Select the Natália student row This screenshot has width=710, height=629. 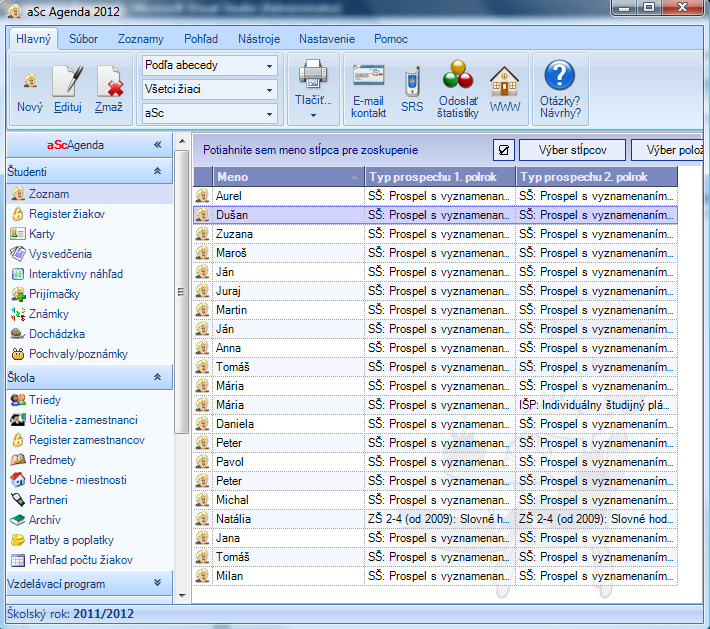[x=436, y=519]
